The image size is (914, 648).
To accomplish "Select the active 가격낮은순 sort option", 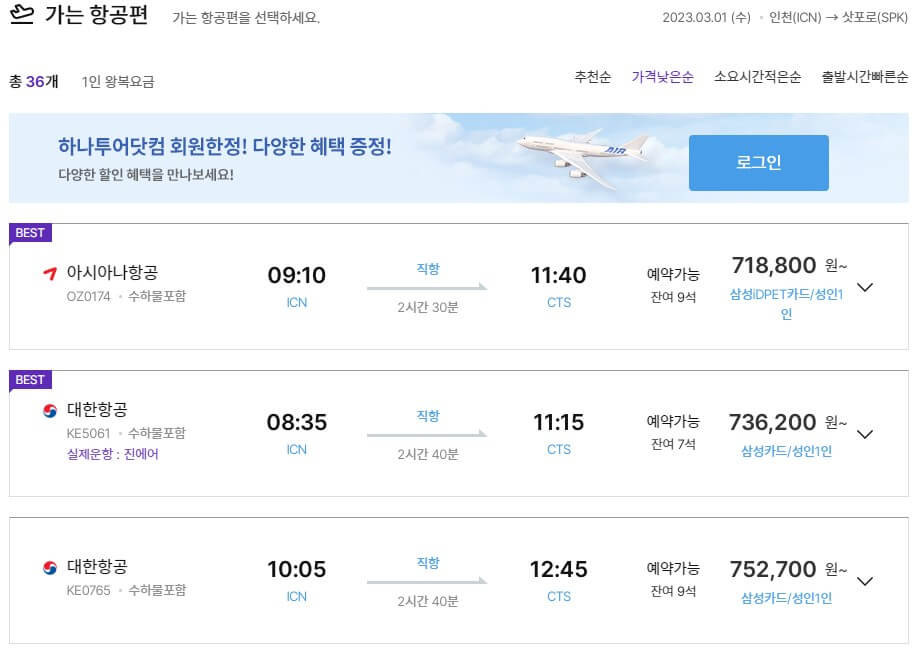I will point(661,75).
